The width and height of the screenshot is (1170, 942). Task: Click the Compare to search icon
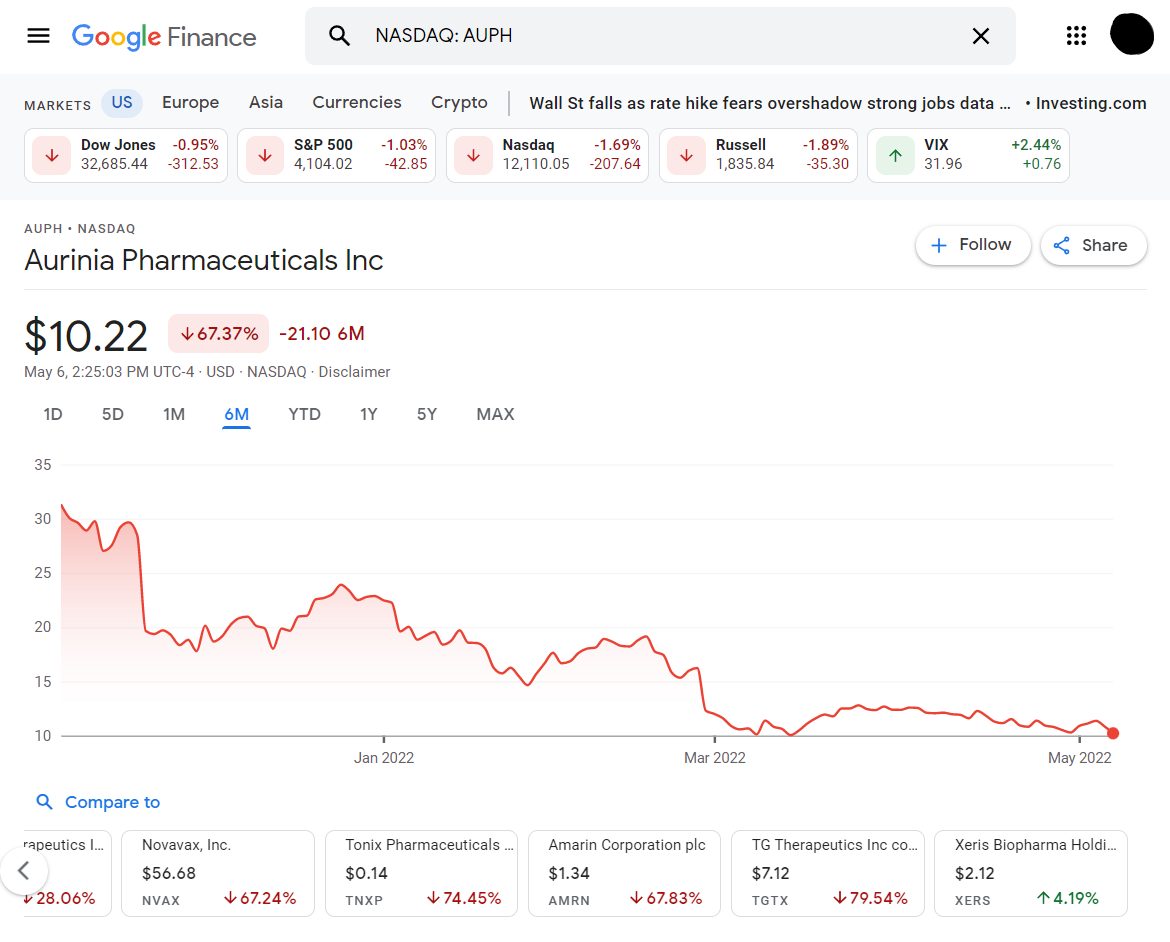tap(45, 802)
